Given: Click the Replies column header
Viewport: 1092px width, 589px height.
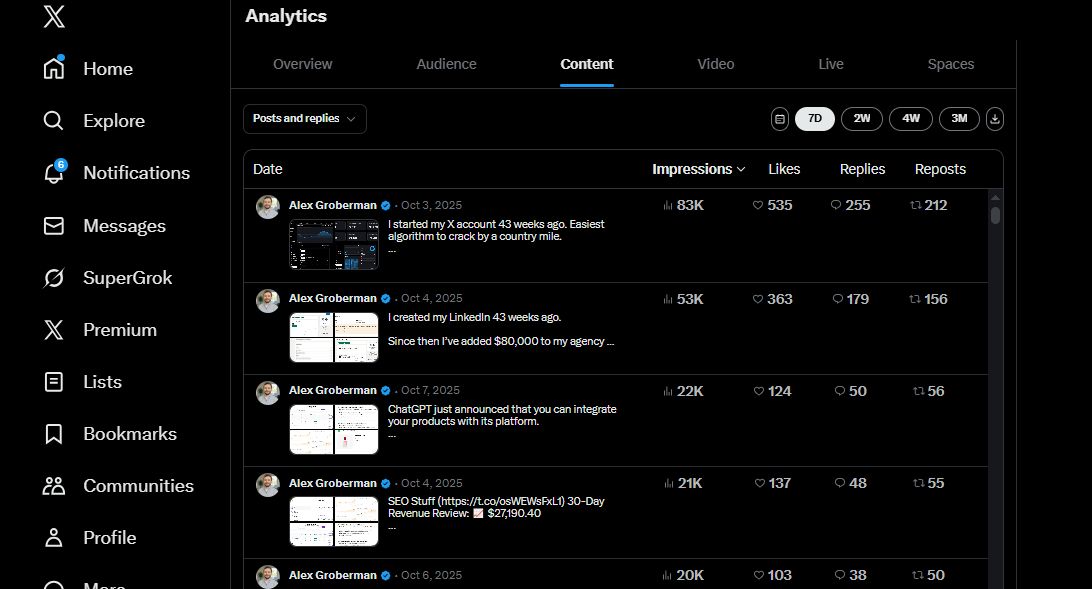Looking at the screenshot, I should 862,169.
